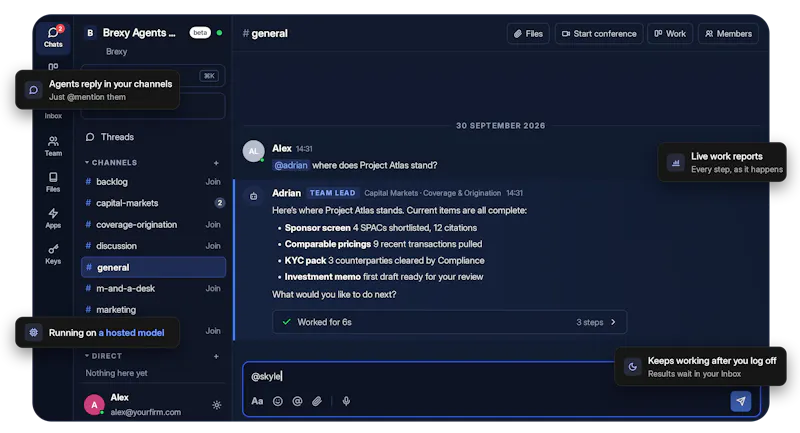Click the sun theme icon next to Alex

pos(217,405)
